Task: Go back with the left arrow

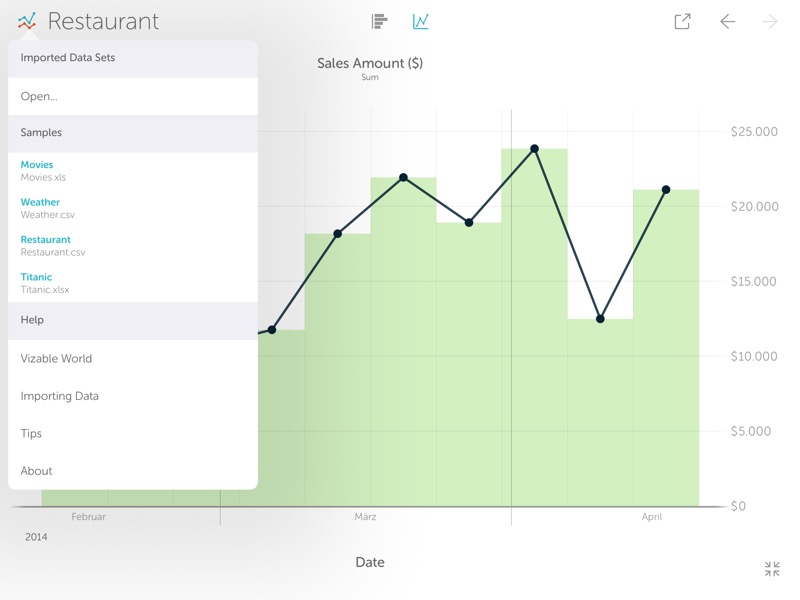Action: pyautogui.click(x=728, y=21)
